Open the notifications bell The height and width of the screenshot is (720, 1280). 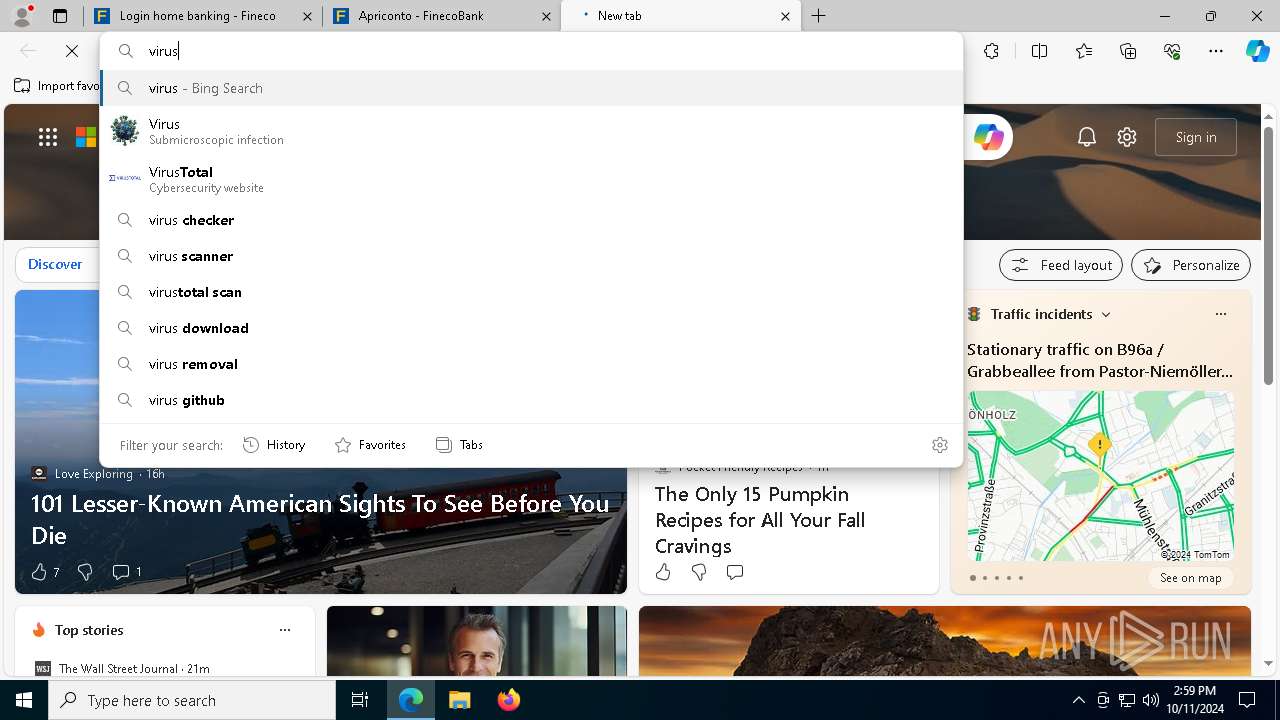click(1087, 137)
